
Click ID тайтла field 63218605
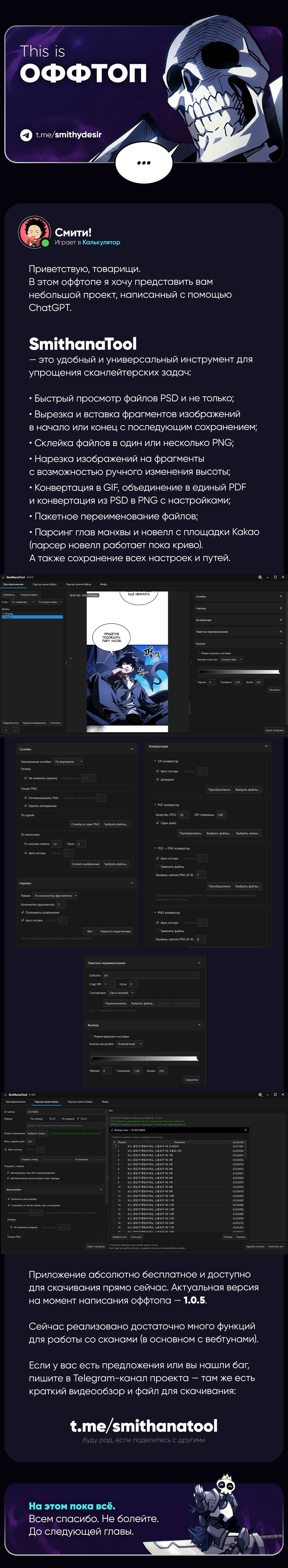(x=66, y=1112)
